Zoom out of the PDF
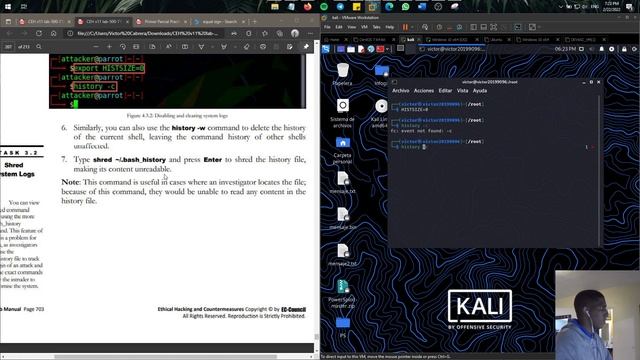 click(x=96, y=47)
